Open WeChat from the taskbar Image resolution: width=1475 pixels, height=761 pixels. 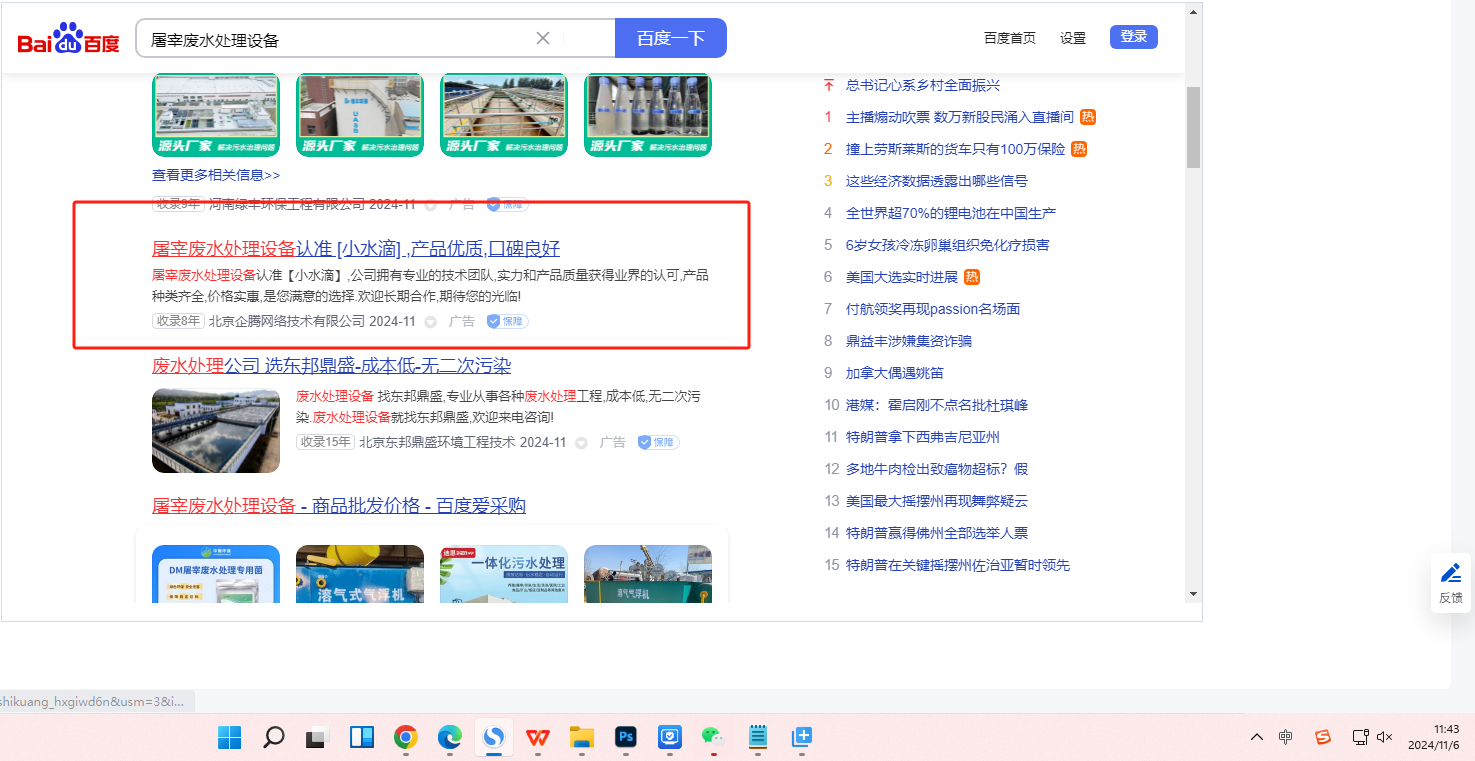point(712,738)
